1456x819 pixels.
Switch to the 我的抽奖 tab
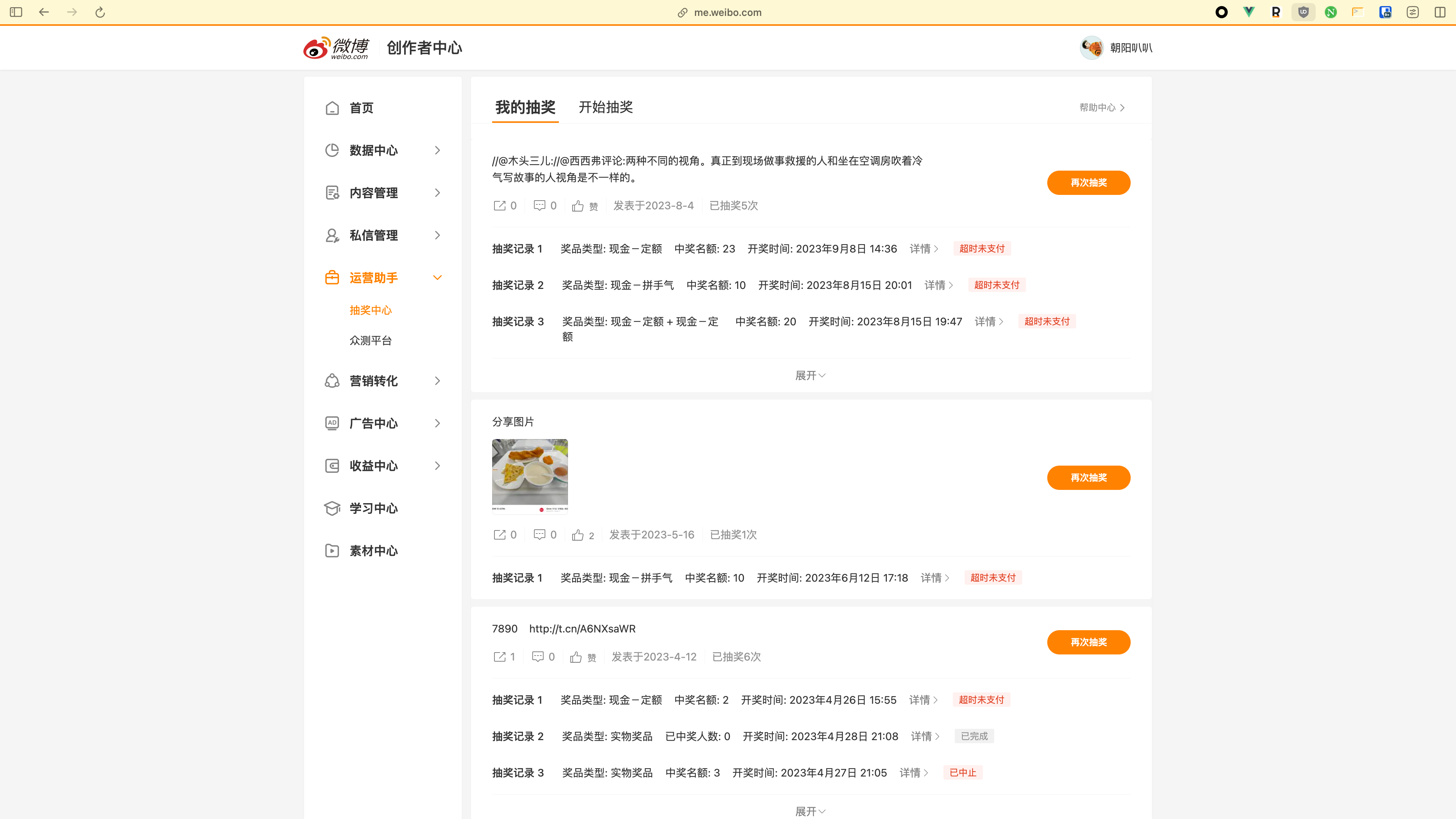point(525,107)
